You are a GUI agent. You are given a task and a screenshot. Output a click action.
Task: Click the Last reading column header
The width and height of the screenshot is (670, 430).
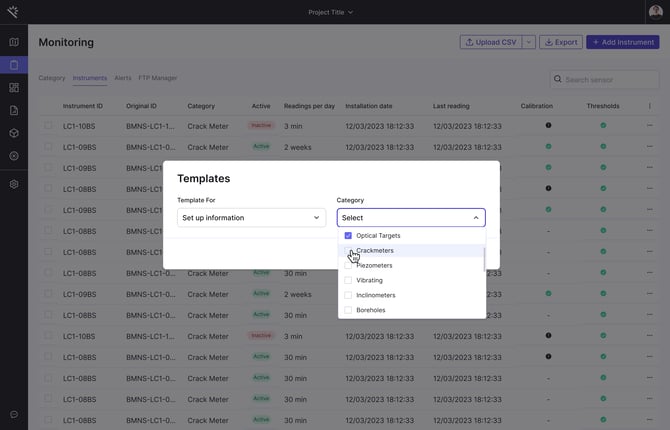[x=451, y=106]
